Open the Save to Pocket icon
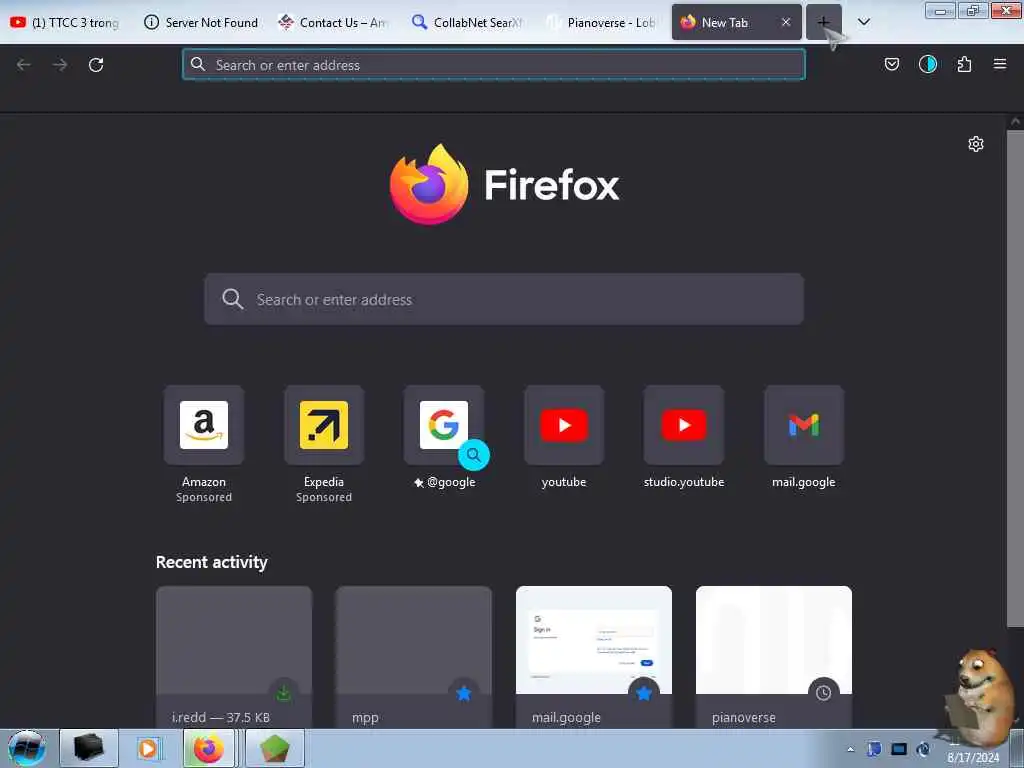 click(891, 64)
